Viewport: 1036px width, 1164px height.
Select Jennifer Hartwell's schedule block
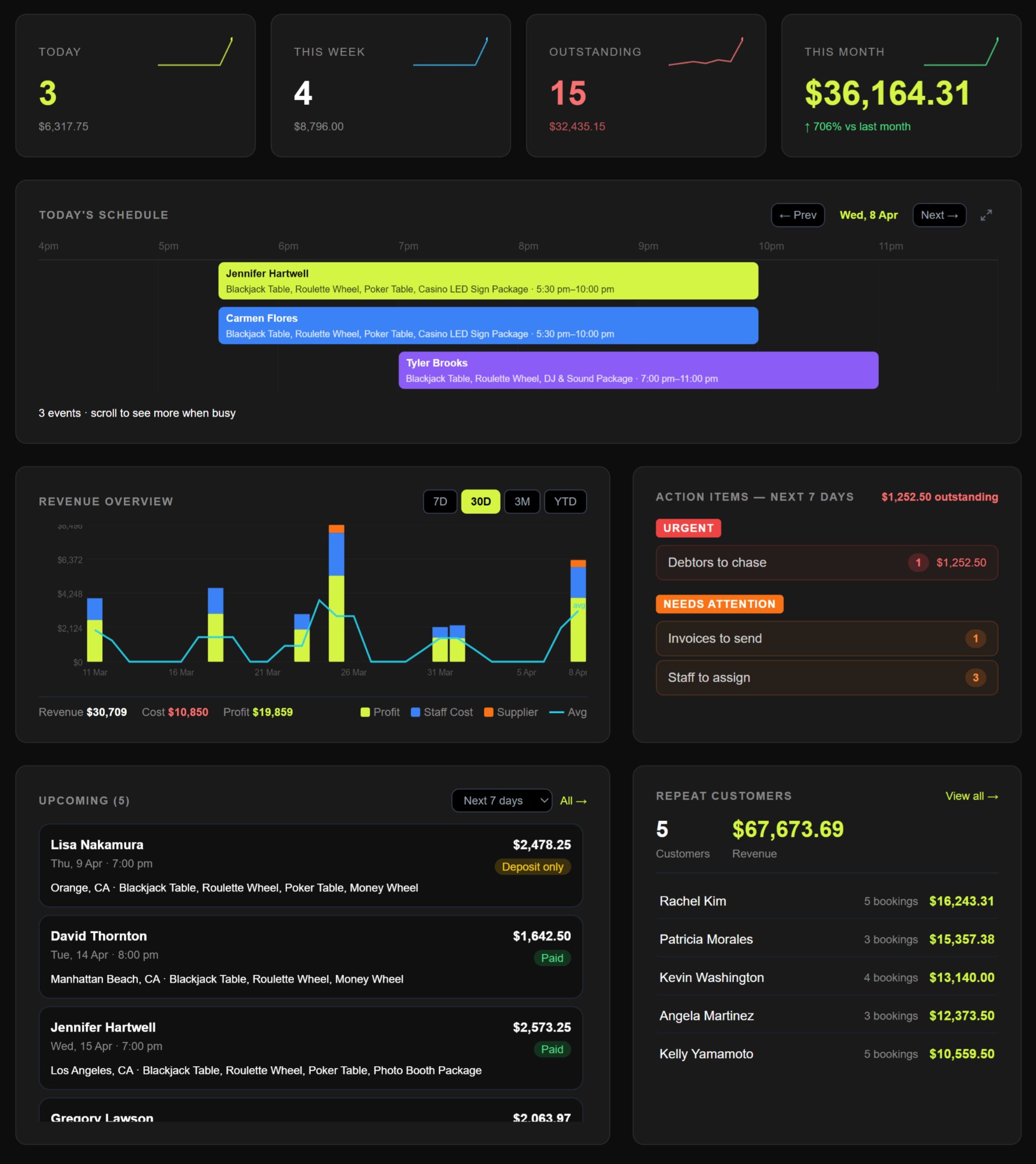pos(488,281)
